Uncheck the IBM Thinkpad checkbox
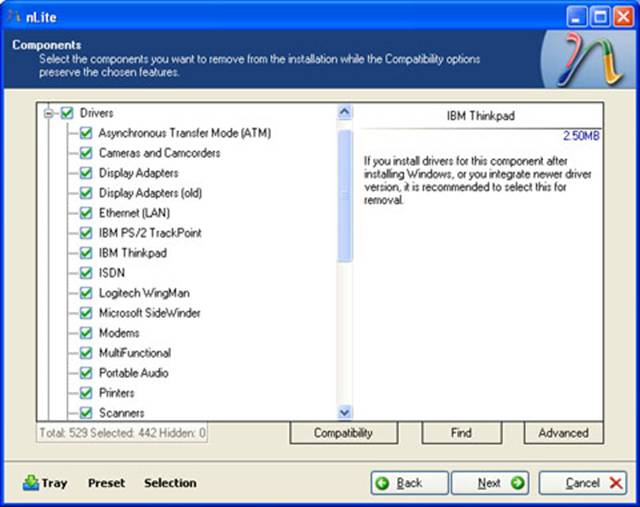Image resolution: width=640 pixels, height=507 pixels. 86,253
